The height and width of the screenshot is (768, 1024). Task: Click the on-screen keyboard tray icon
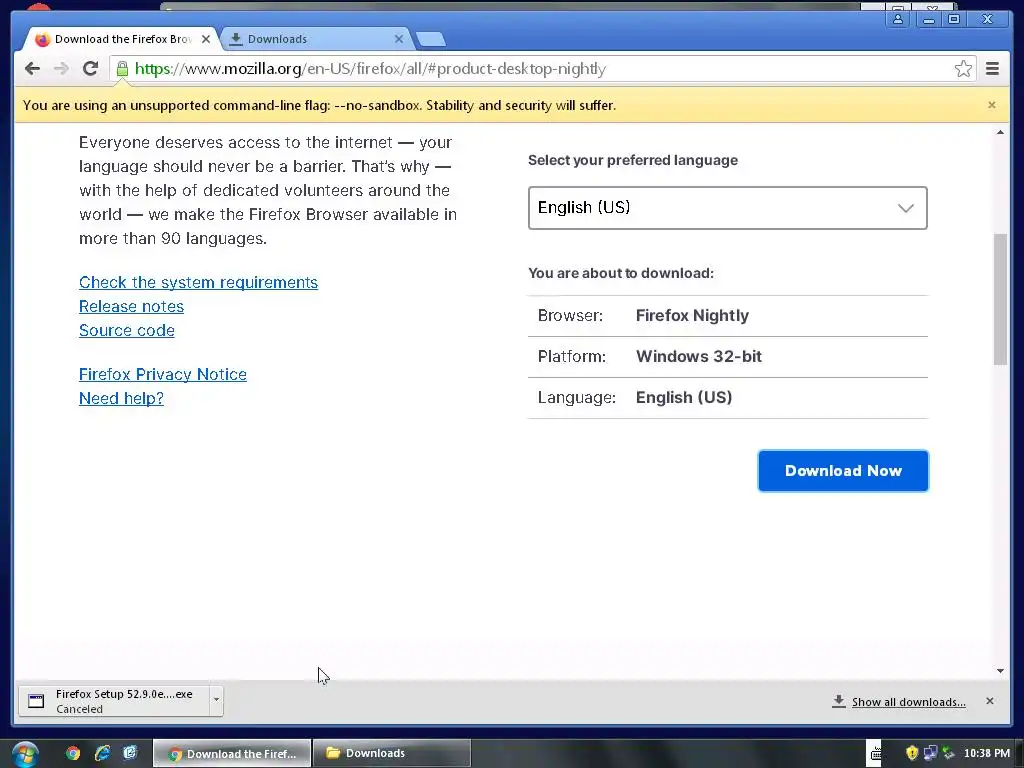[875, 754]
